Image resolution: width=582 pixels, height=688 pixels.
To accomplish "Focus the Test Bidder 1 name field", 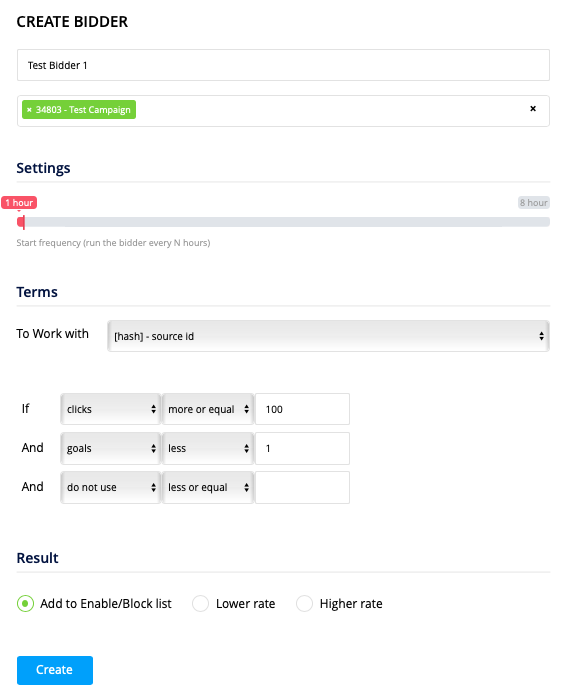I will click(x=283, y=65).
